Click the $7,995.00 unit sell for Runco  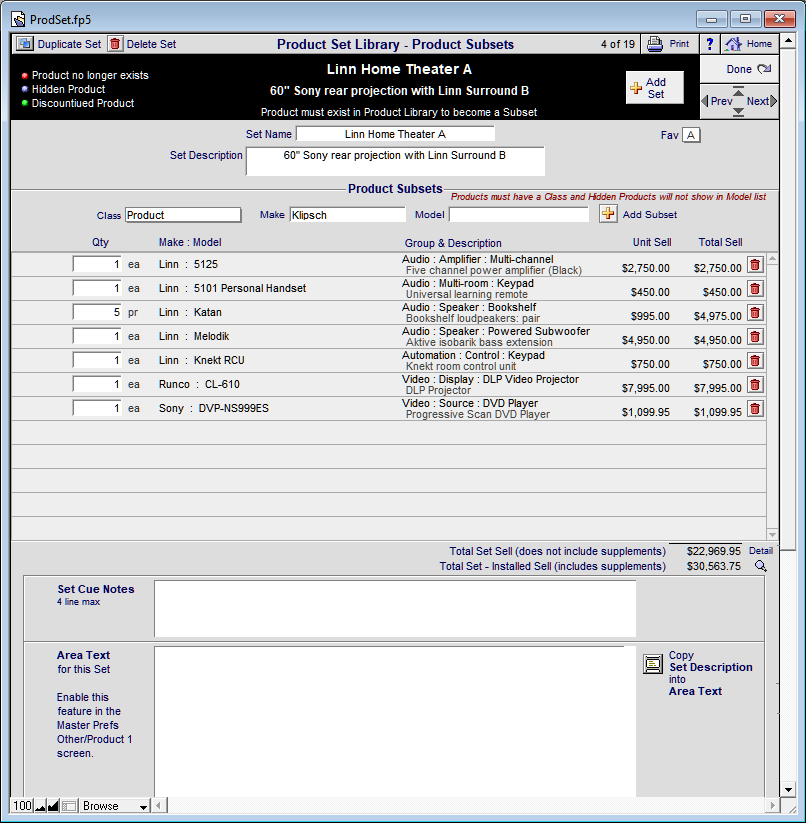[x=645, y=388]
